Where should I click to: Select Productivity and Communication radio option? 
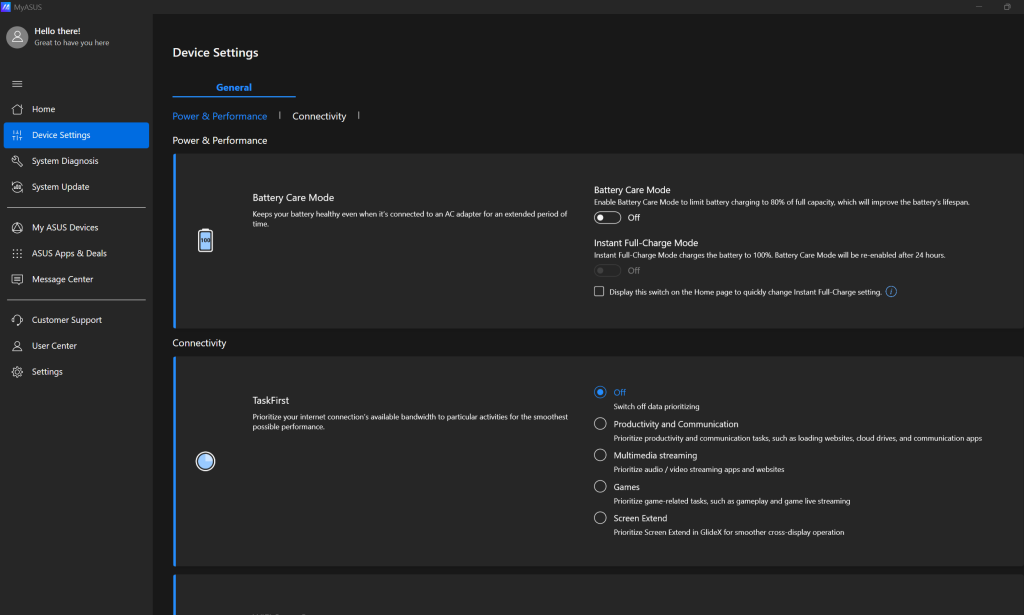click(x=600, y=424)
